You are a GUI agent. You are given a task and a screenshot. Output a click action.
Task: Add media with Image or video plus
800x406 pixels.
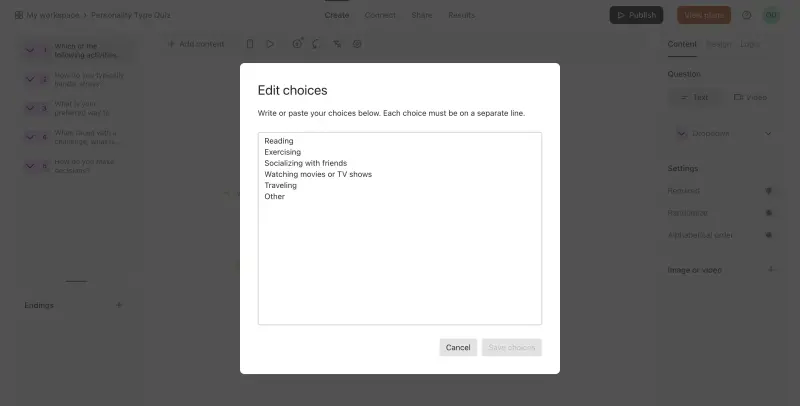click(x=771, y=269)
